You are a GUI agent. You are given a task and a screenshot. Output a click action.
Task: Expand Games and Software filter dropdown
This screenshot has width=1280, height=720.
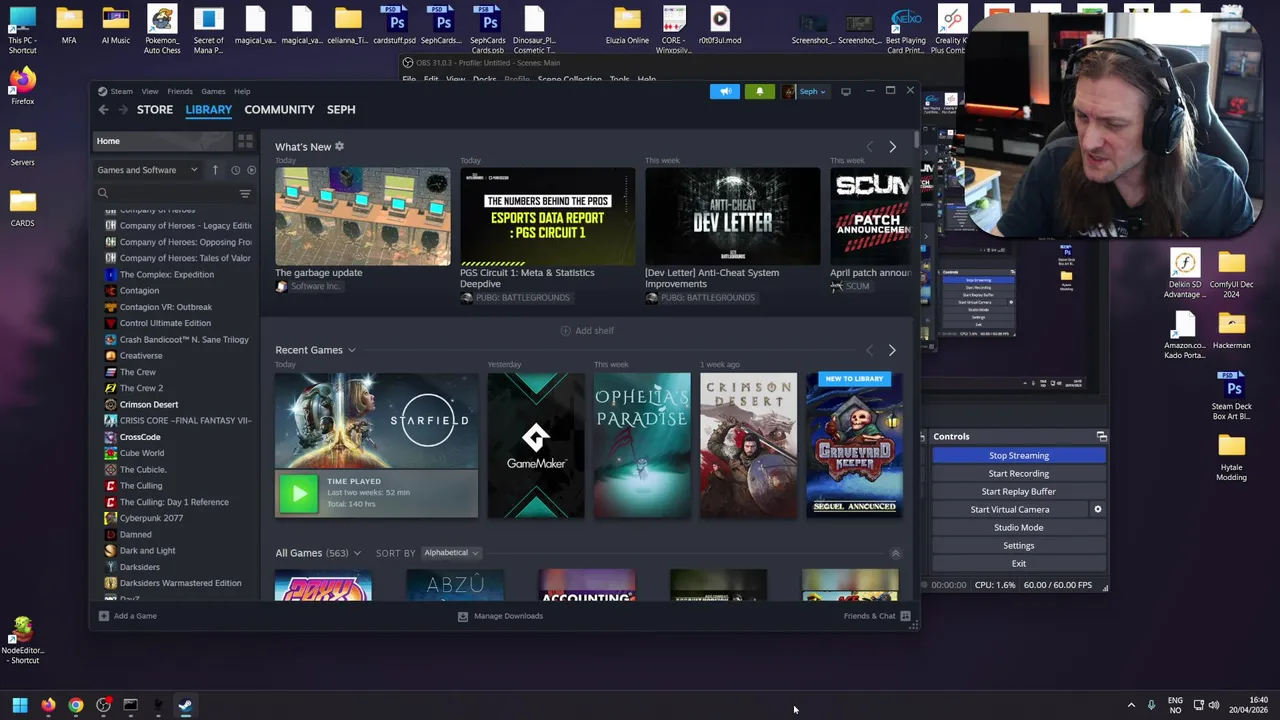(x=148, y=170)
